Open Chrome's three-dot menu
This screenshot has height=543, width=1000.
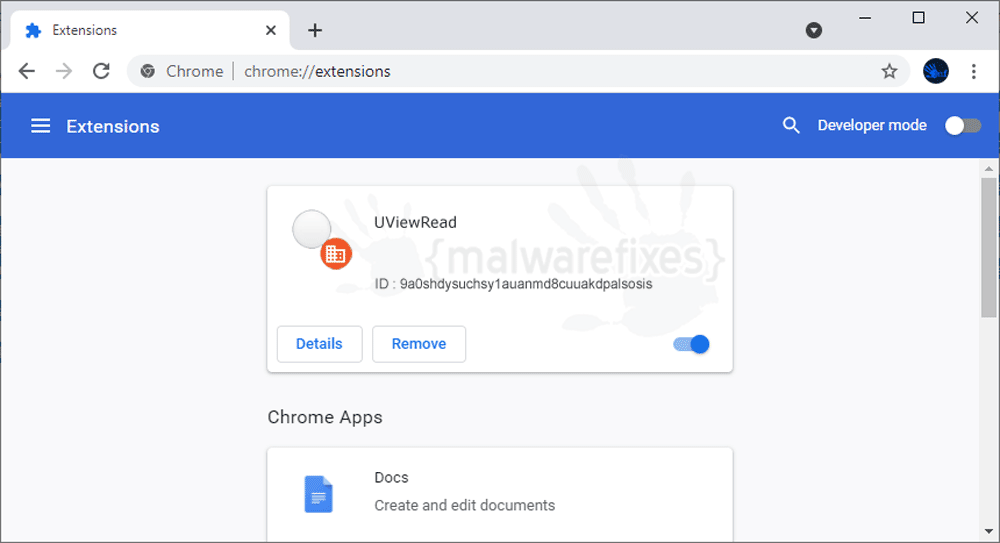tap(973, 71)
